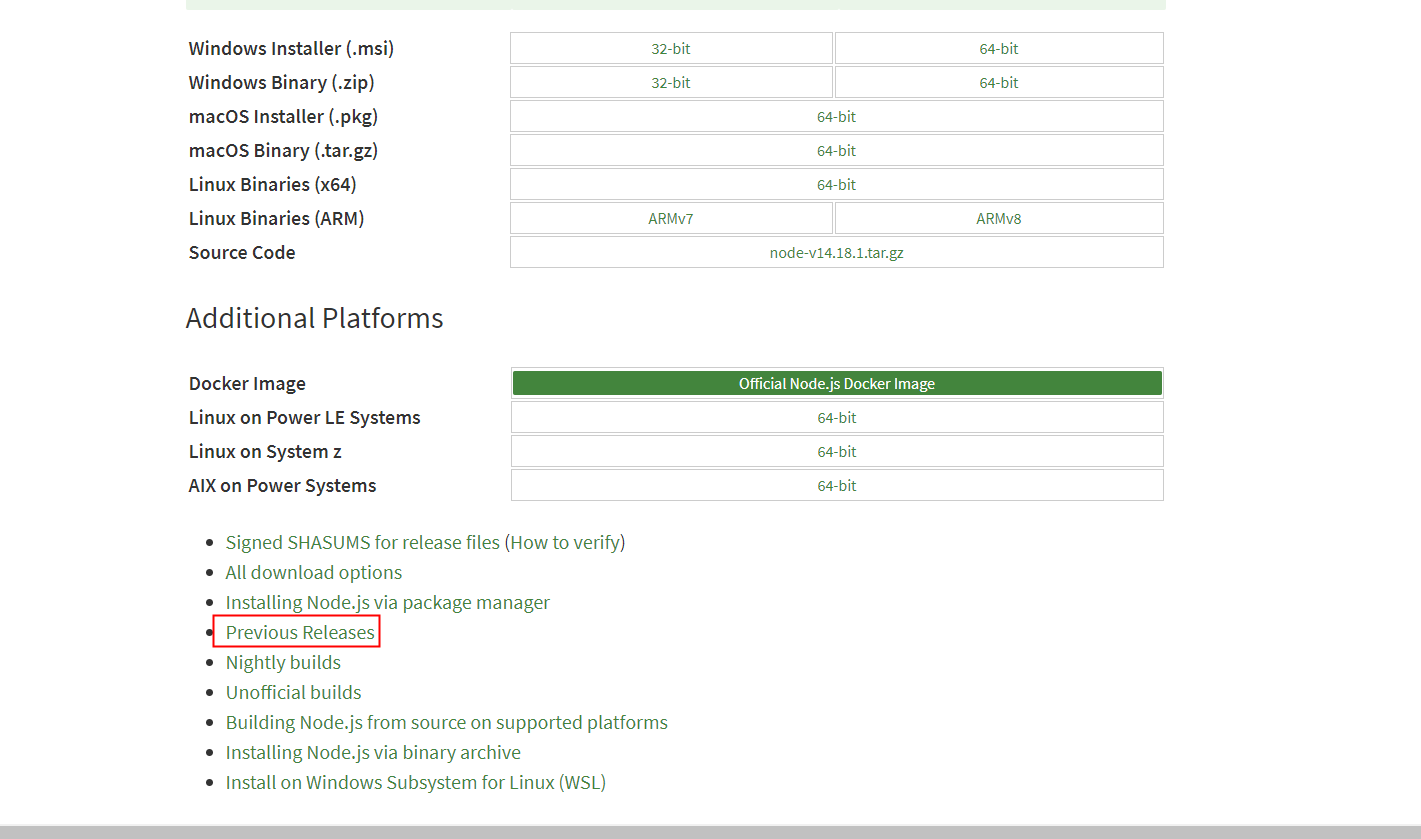Download Linux ARMv8 binaries
Screen dimensions: 1421x839
[999, 218]
